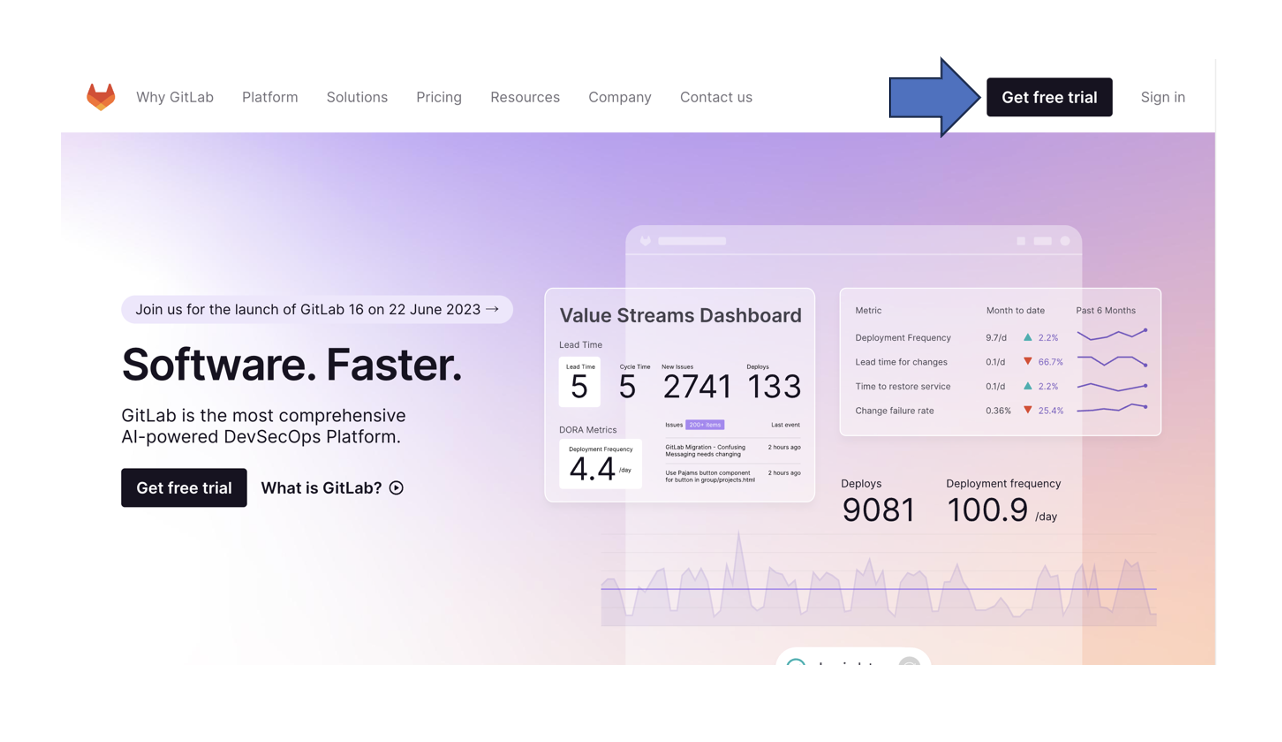
Task: Open the Platform dropdown menu
Action: (270, 97)
